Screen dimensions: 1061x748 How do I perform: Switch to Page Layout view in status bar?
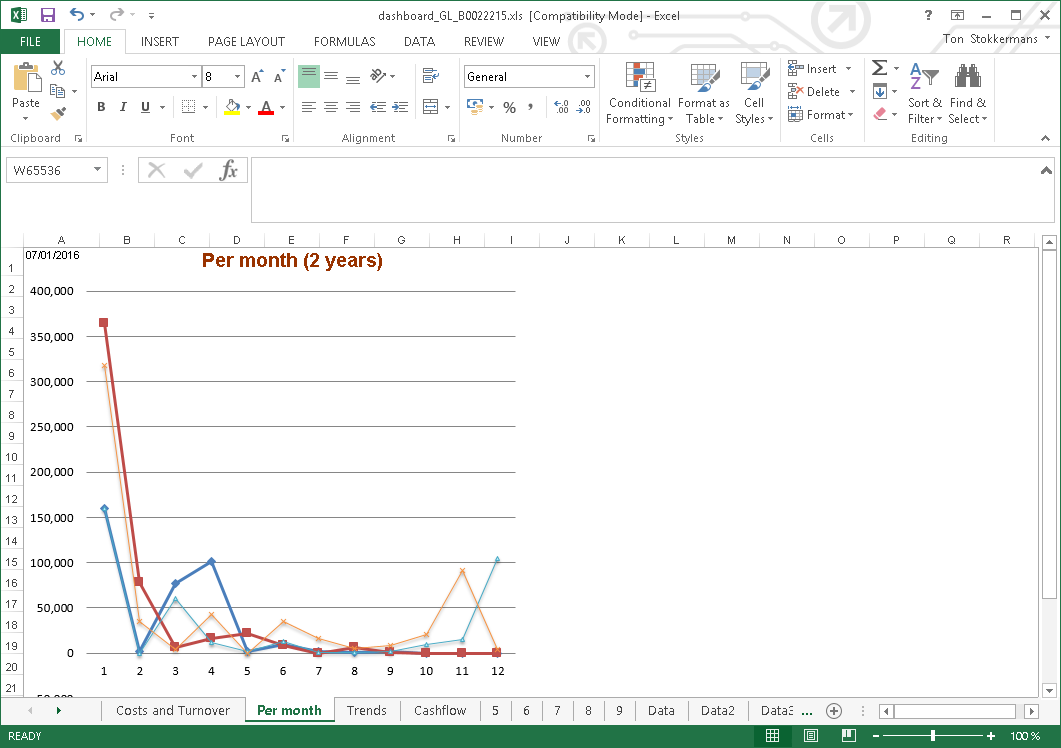811,736
